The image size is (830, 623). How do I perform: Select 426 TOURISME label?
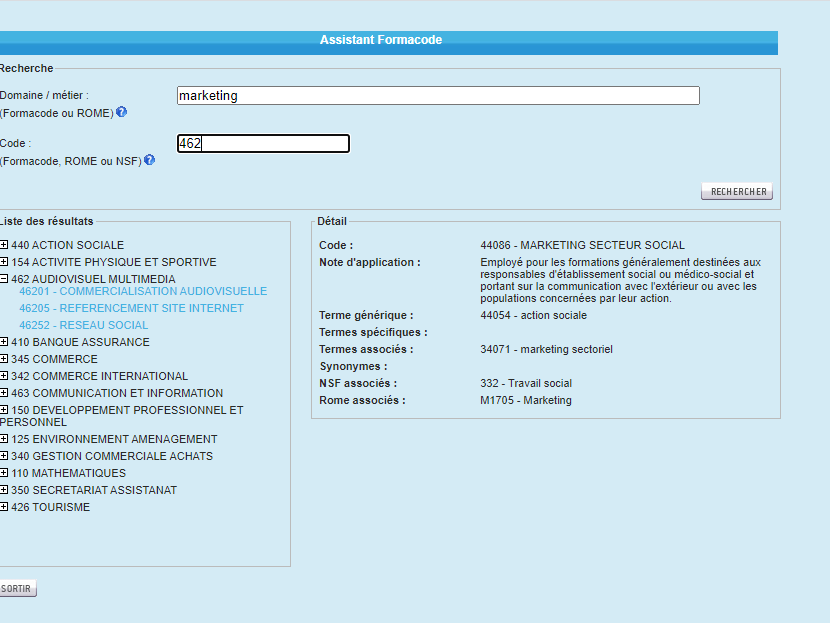point(50,507)
